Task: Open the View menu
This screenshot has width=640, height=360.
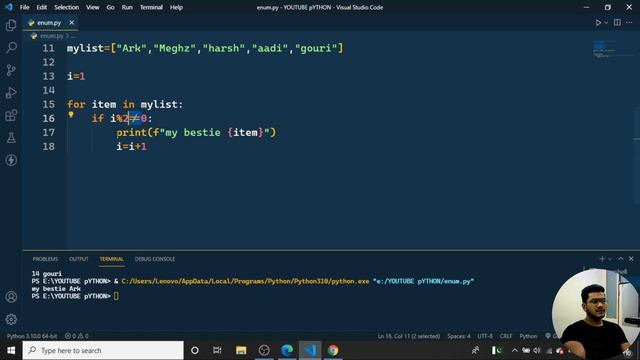Action: tap(93, 7)
